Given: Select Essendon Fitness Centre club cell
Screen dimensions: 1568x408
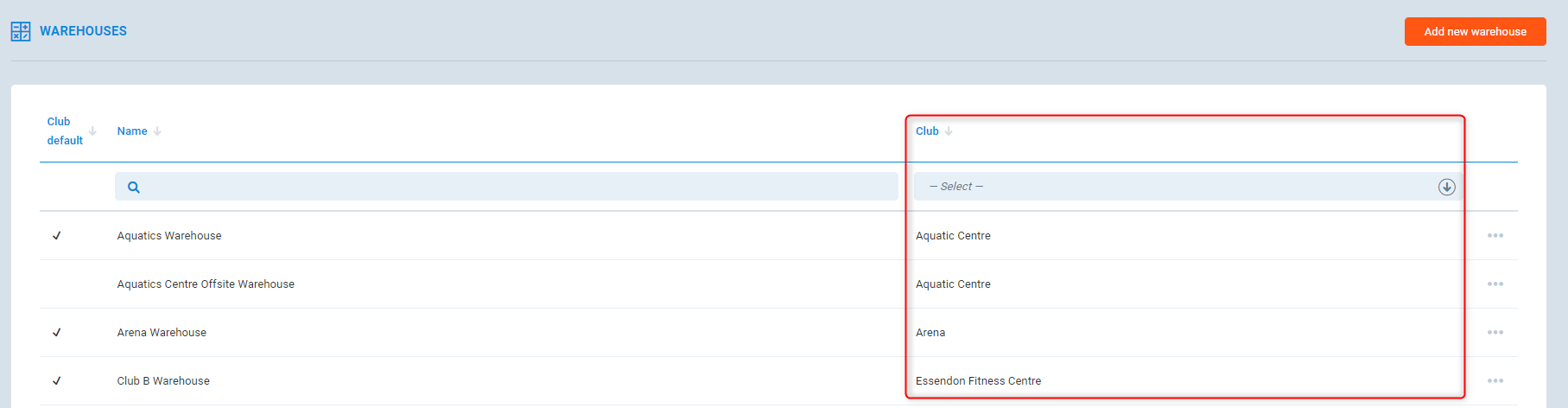Looking at the screenshot, I should click(978, 381).
